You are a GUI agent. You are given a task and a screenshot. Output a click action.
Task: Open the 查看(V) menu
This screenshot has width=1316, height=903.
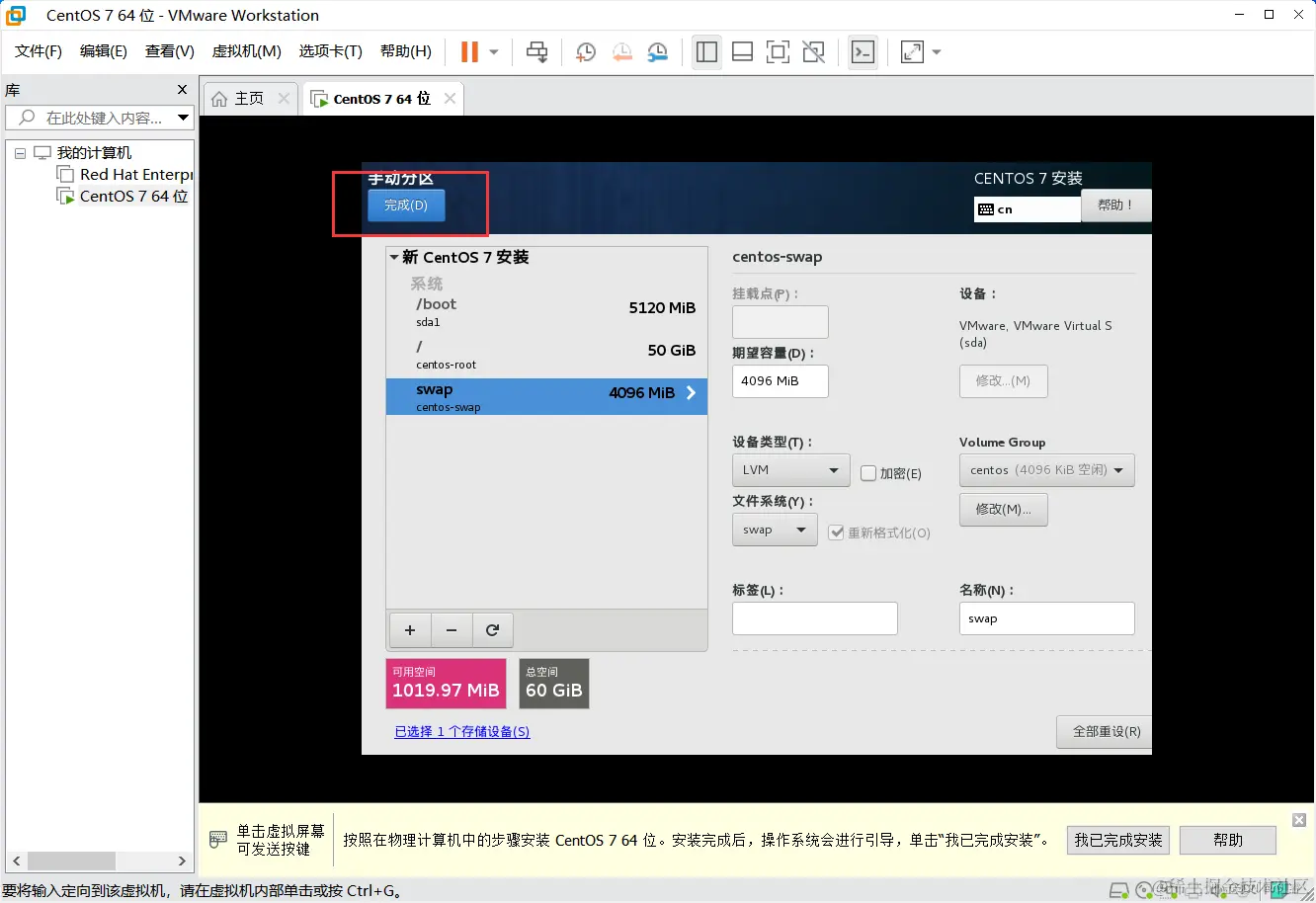coord(170,51)
